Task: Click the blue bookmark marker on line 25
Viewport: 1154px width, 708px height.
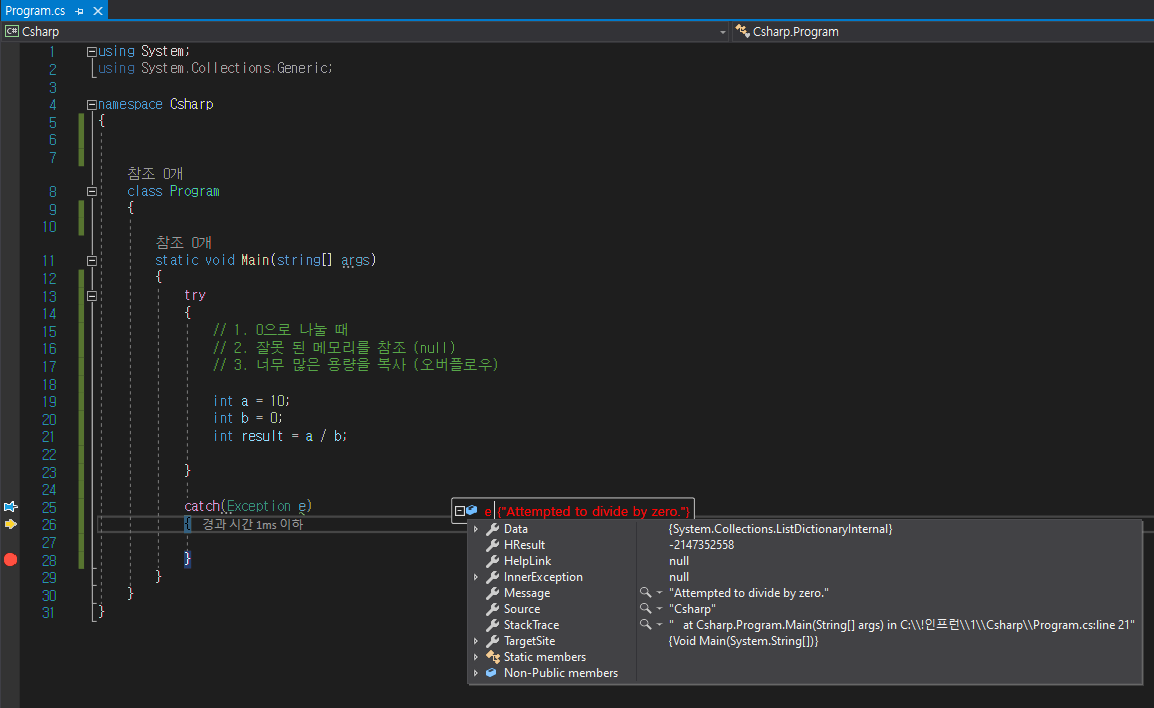Action: coord(10,506)
